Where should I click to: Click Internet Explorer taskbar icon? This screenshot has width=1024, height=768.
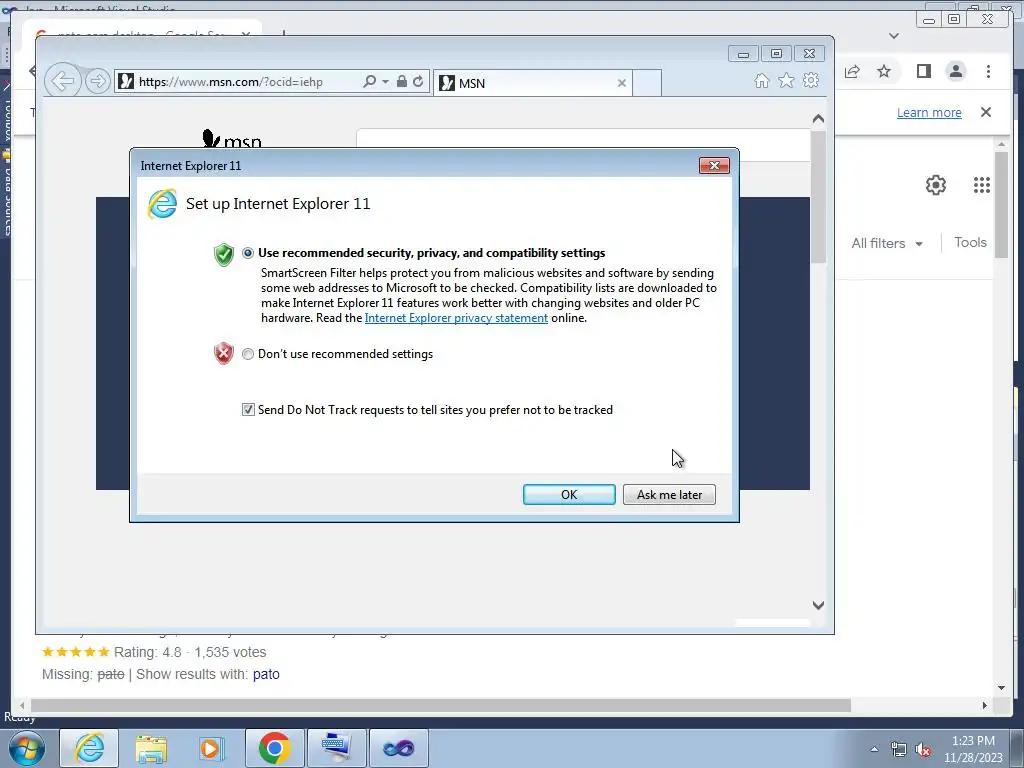click(x=89, y=748)
